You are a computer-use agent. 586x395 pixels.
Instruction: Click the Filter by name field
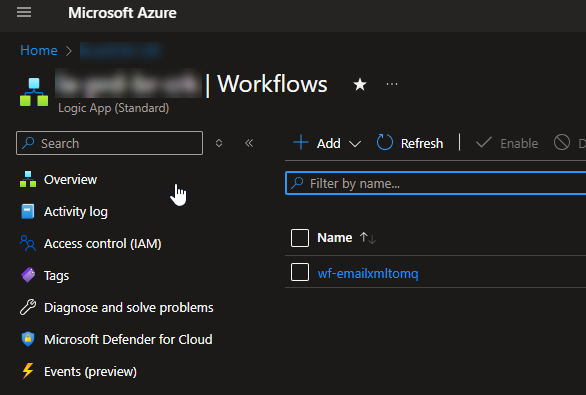point(435,183)
